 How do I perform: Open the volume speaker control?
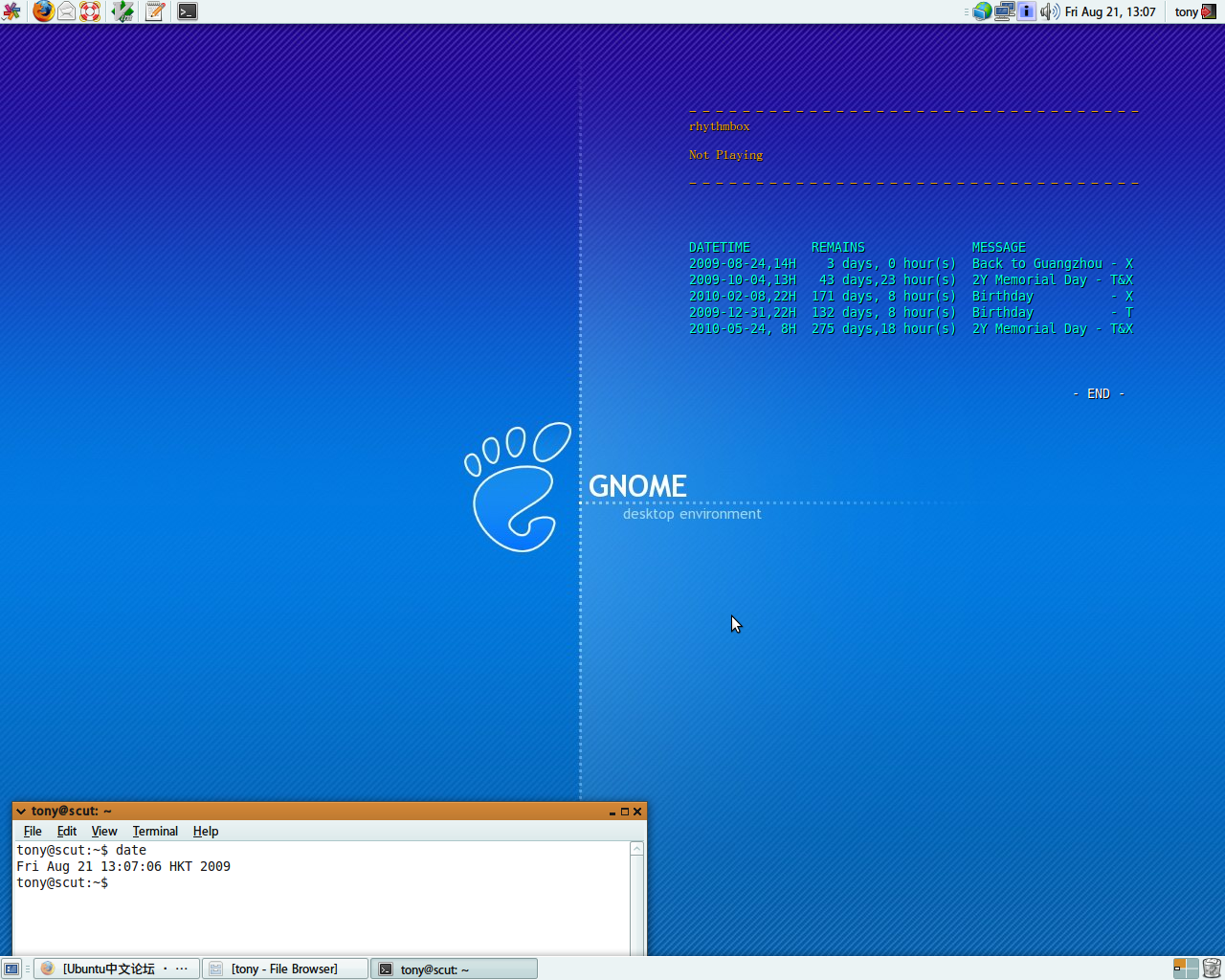1049,11
